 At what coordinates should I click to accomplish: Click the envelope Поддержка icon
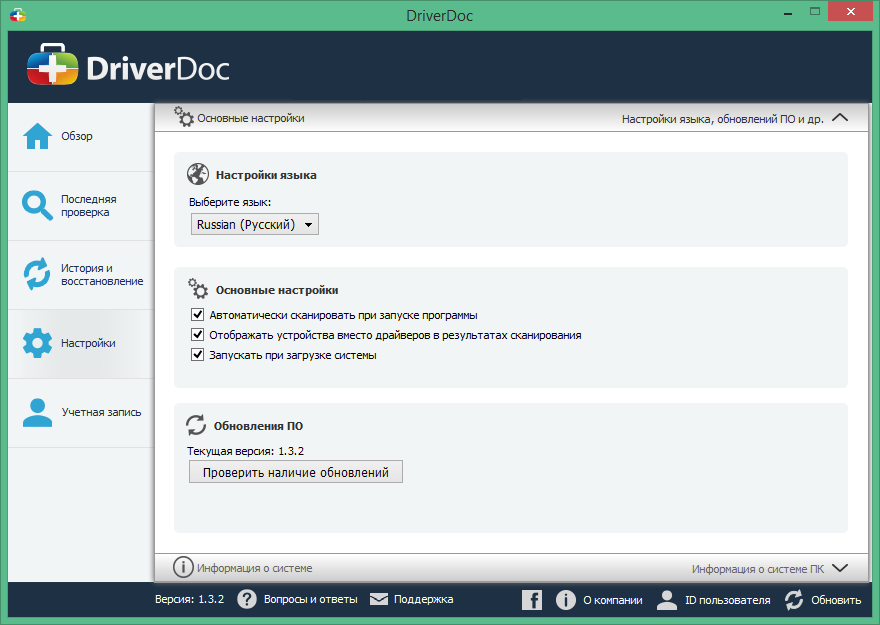click(x=379, y=599)
